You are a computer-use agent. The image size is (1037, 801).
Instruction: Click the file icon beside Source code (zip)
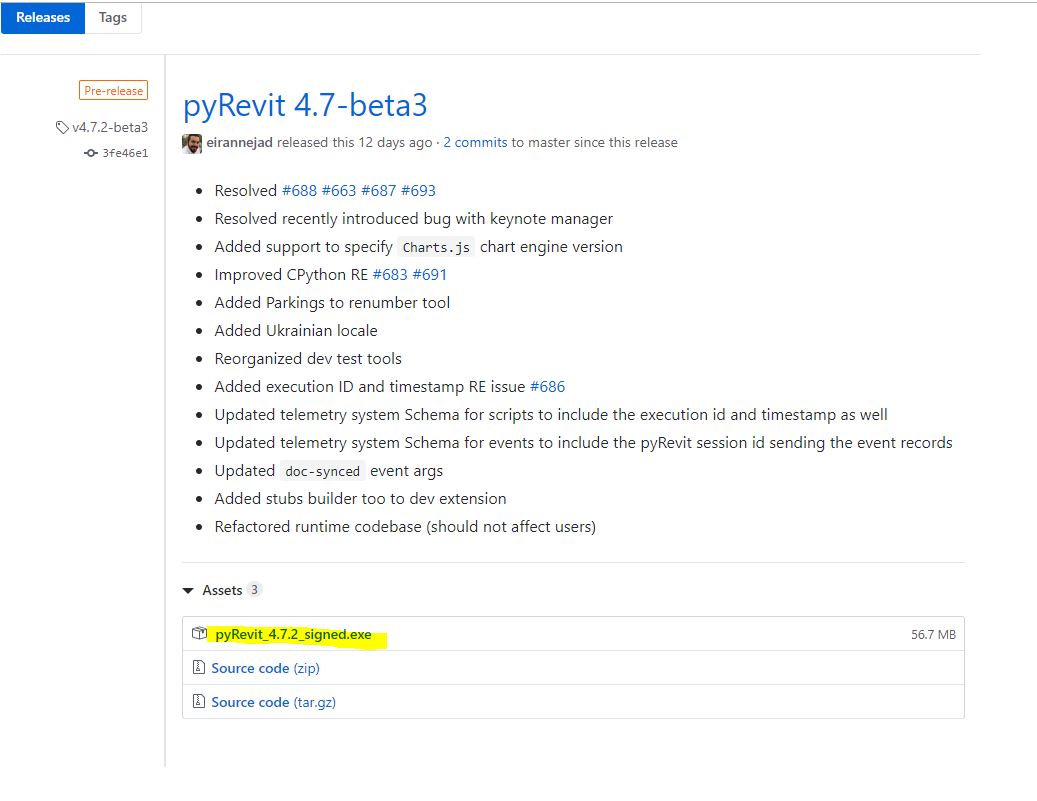pos(199,667)
